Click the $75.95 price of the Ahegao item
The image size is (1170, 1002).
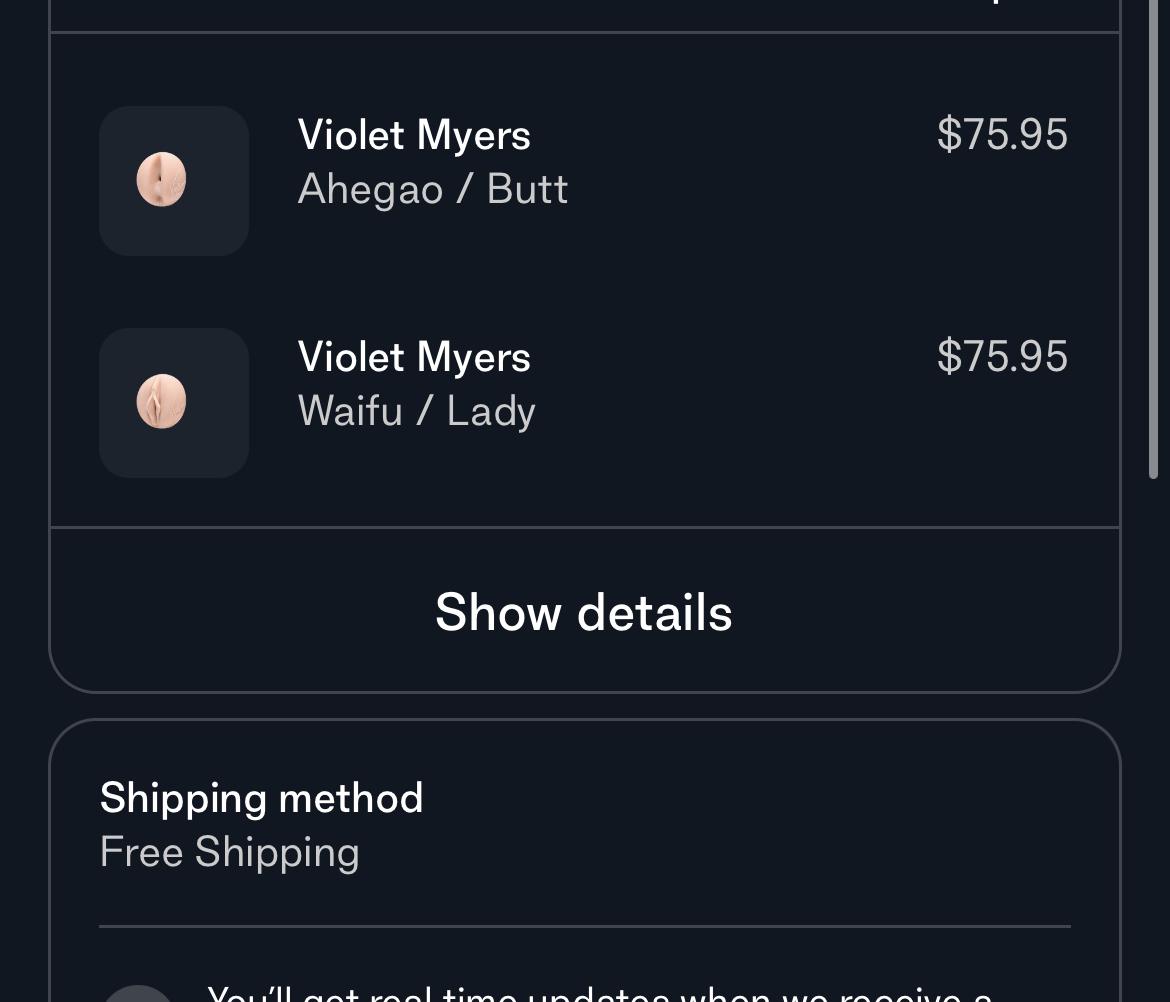(1002, 135)
